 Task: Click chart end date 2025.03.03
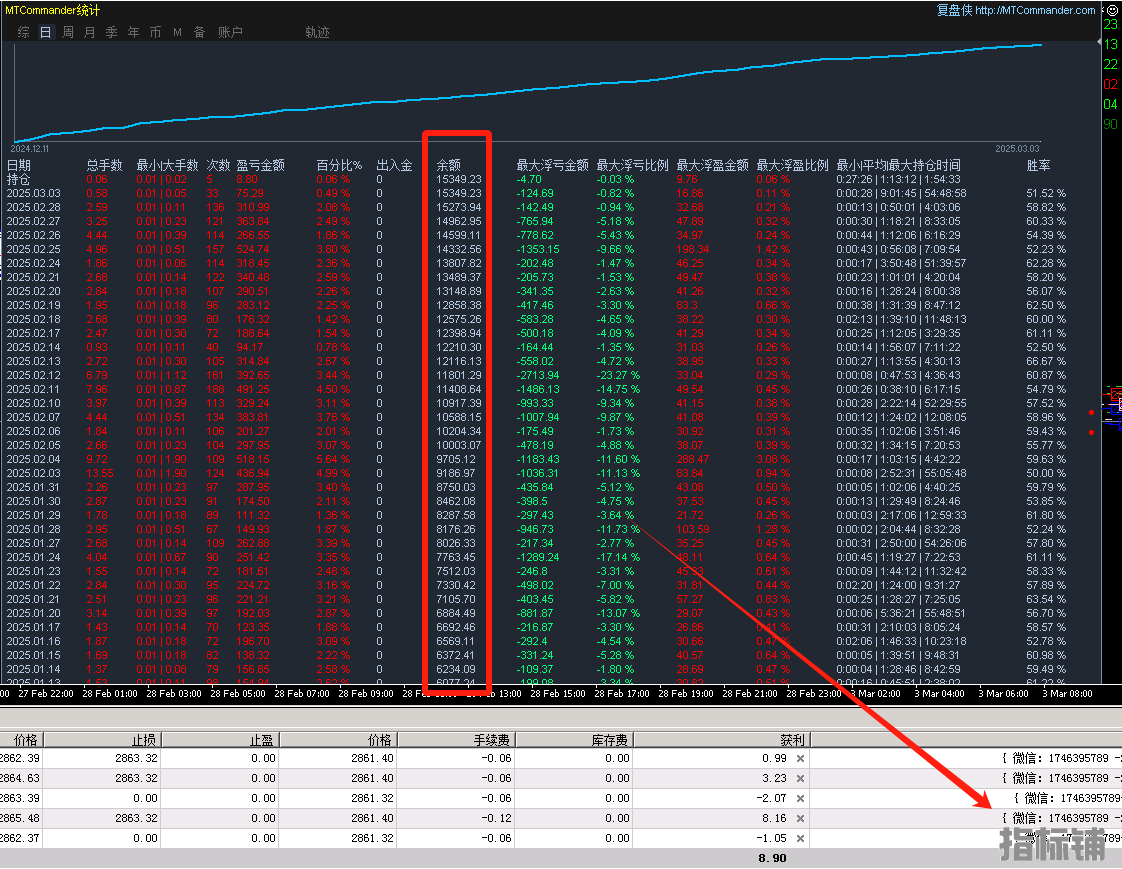click(x=1017, y=149)
